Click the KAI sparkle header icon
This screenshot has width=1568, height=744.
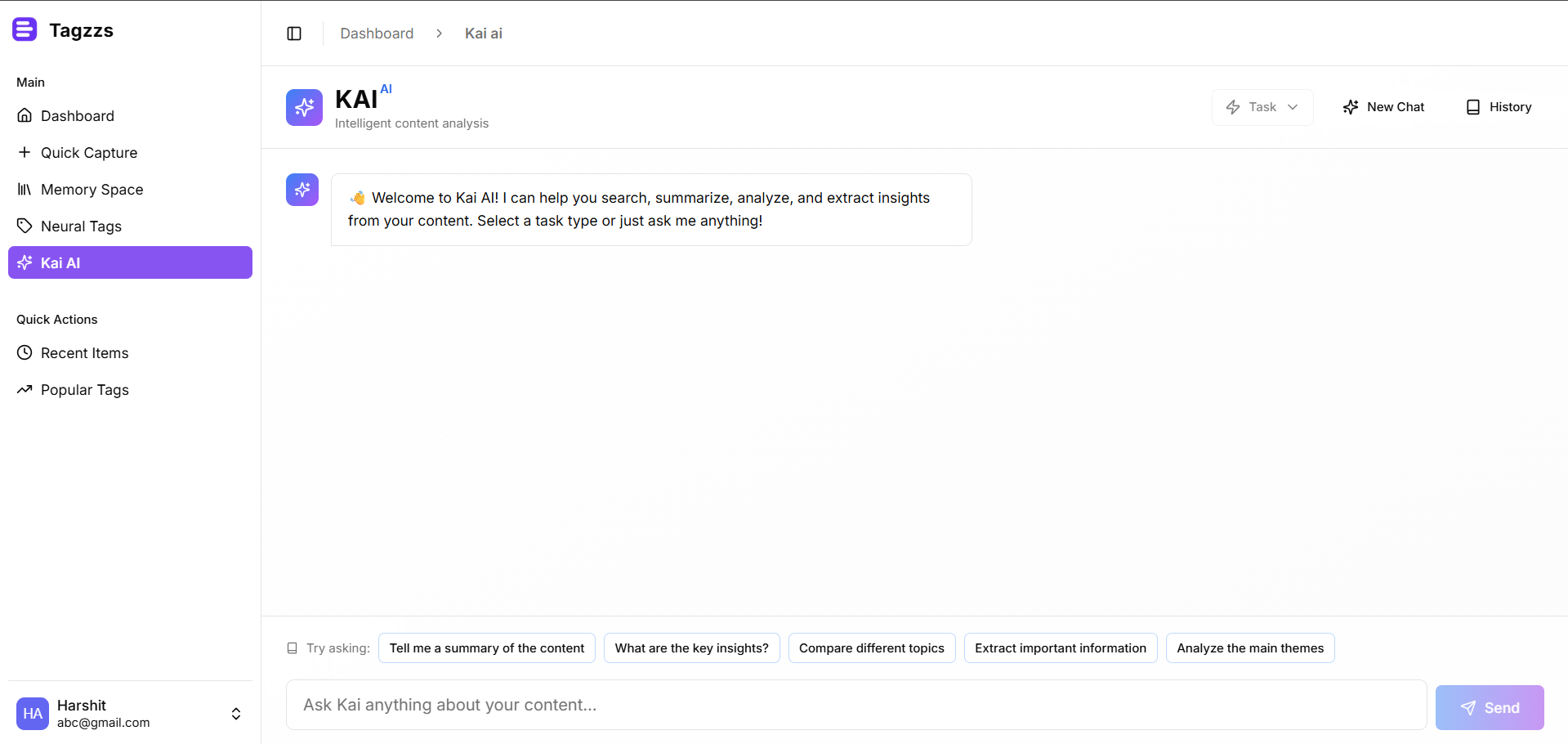(x=304, y=107)
